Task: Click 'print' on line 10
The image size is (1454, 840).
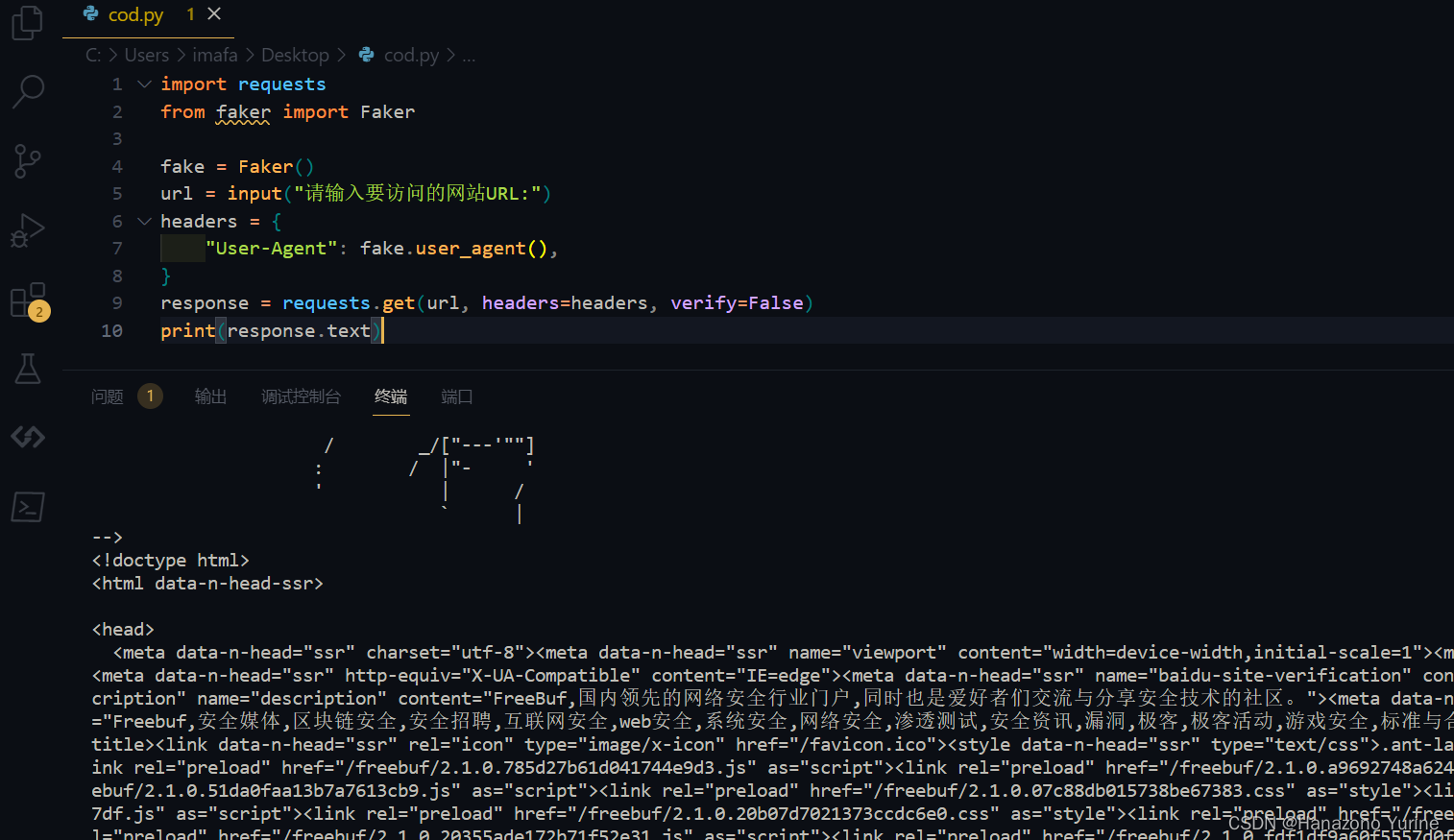Action: (x=187, y=331)
